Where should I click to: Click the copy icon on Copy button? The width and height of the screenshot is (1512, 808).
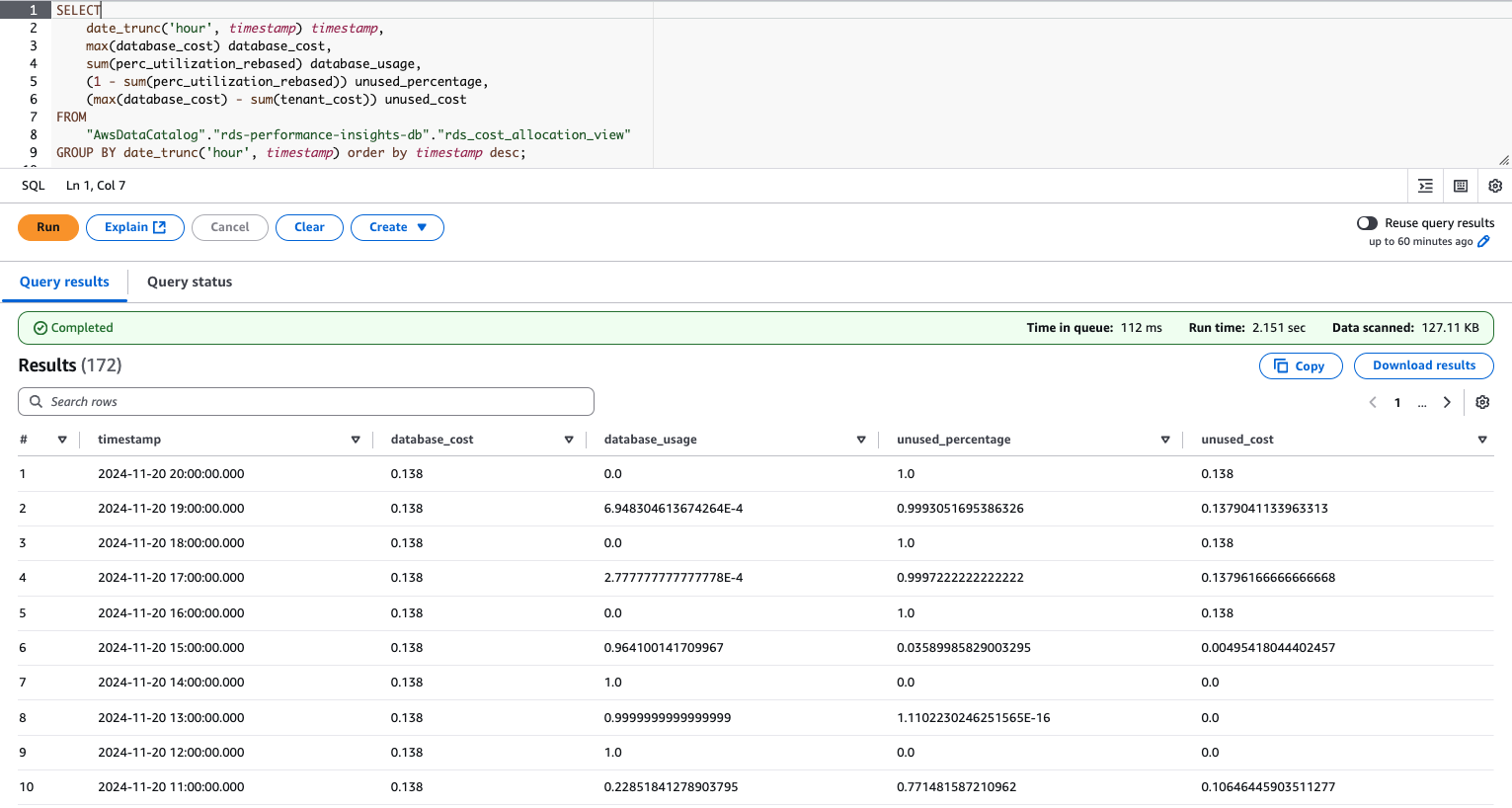coord(1282,365)
